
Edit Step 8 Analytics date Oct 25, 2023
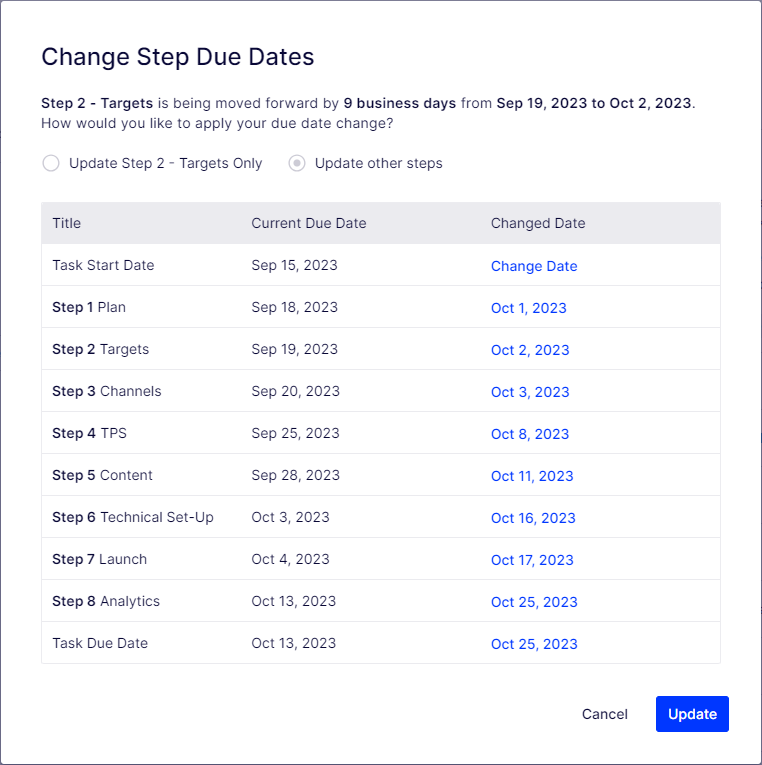point(534,602)
